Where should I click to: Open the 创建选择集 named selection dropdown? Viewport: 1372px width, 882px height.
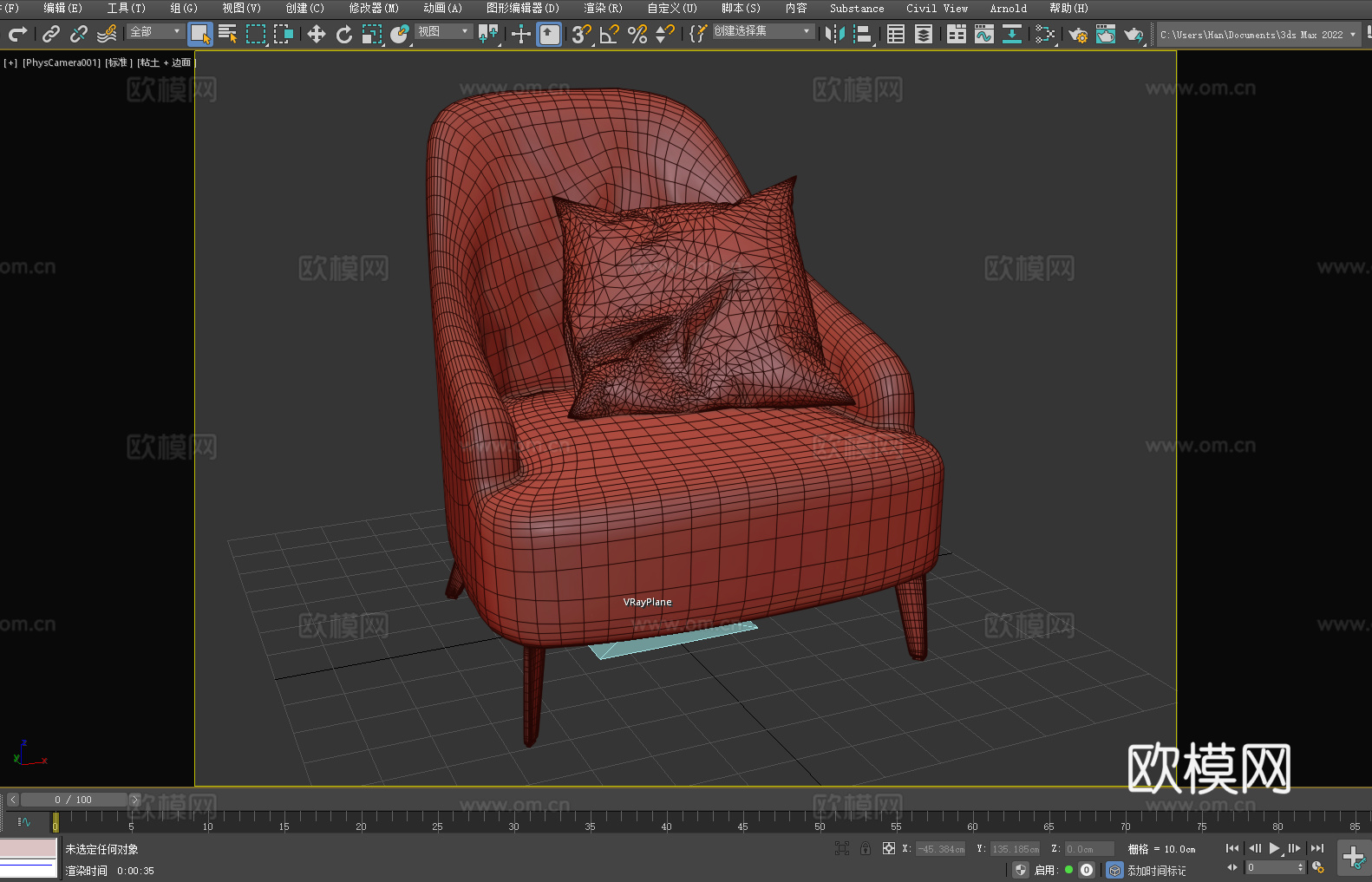(x=762, y=31)
